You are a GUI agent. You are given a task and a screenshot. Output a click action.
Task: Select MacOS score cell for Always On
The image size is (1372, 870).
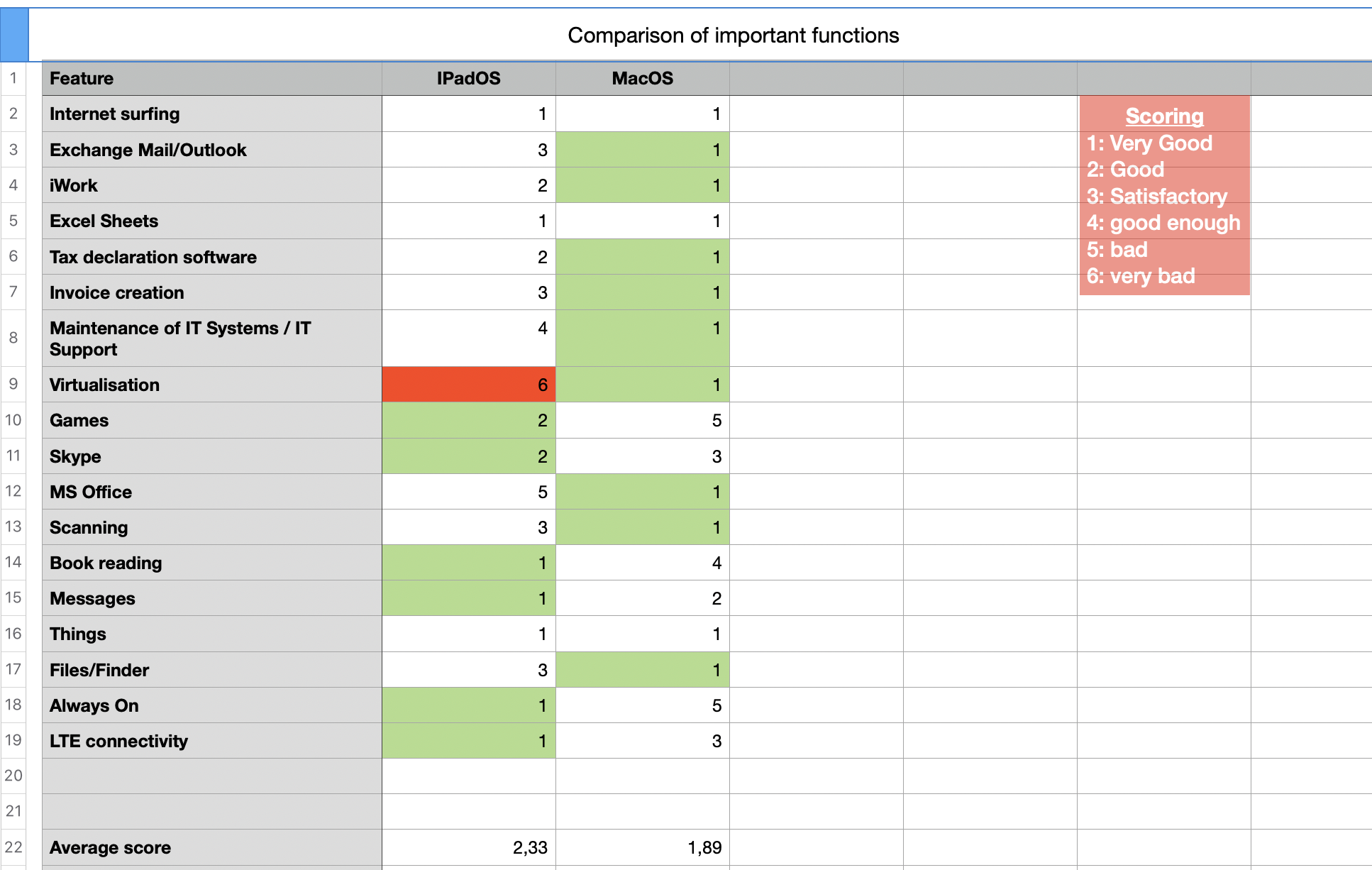(x=642, y=705)
